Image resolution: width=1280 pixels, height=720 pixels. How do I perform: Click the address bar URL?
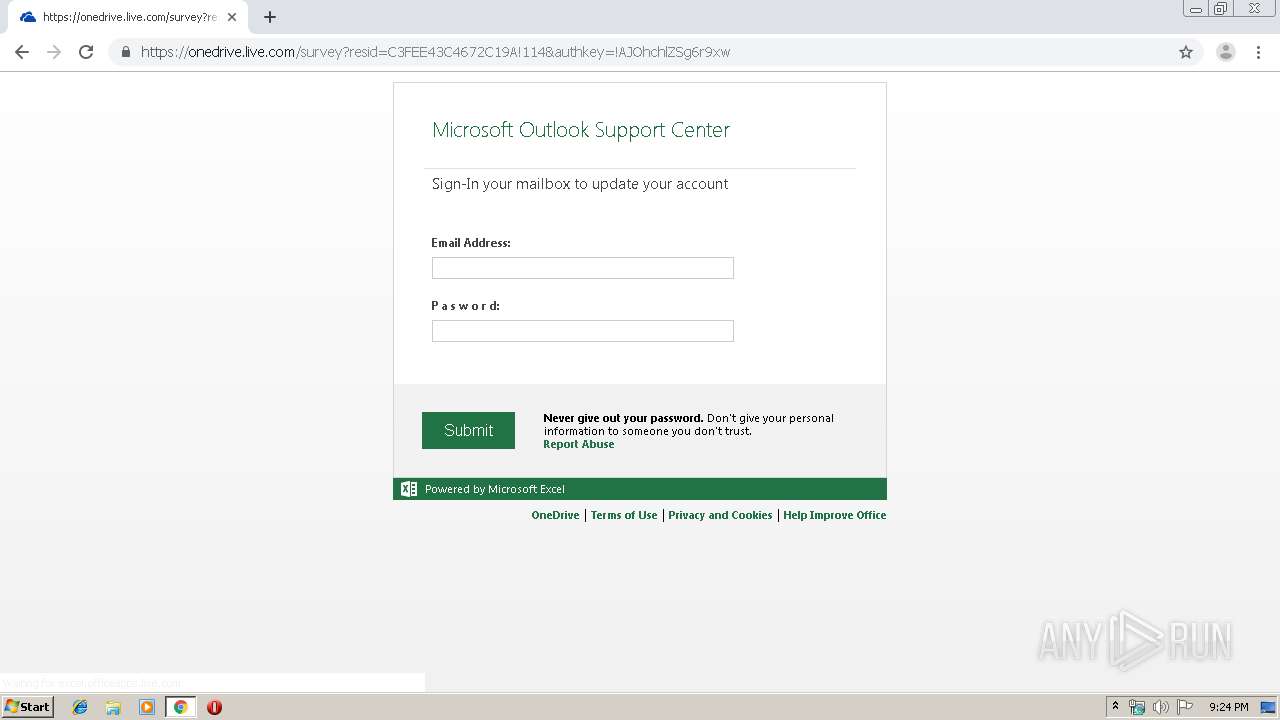coord(435,52)
